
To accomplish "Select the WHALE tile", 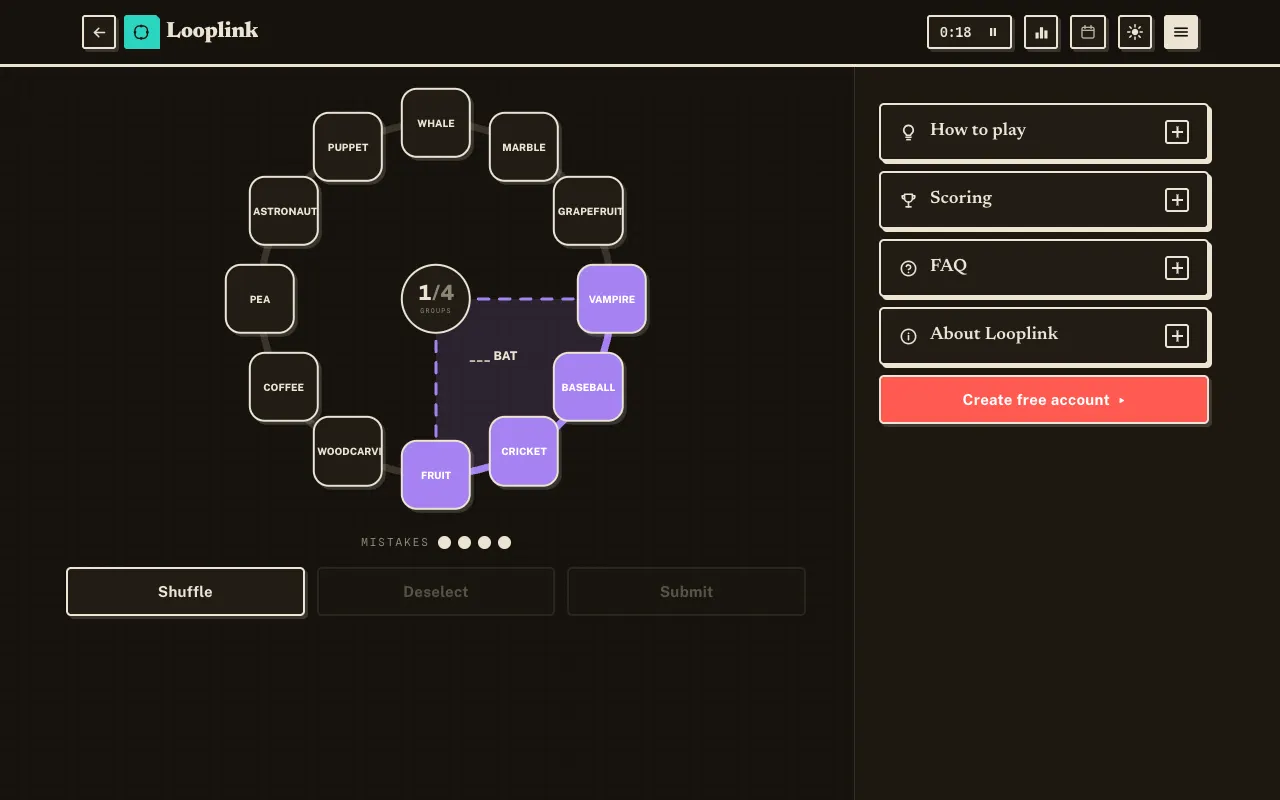I will click(436, 123).
